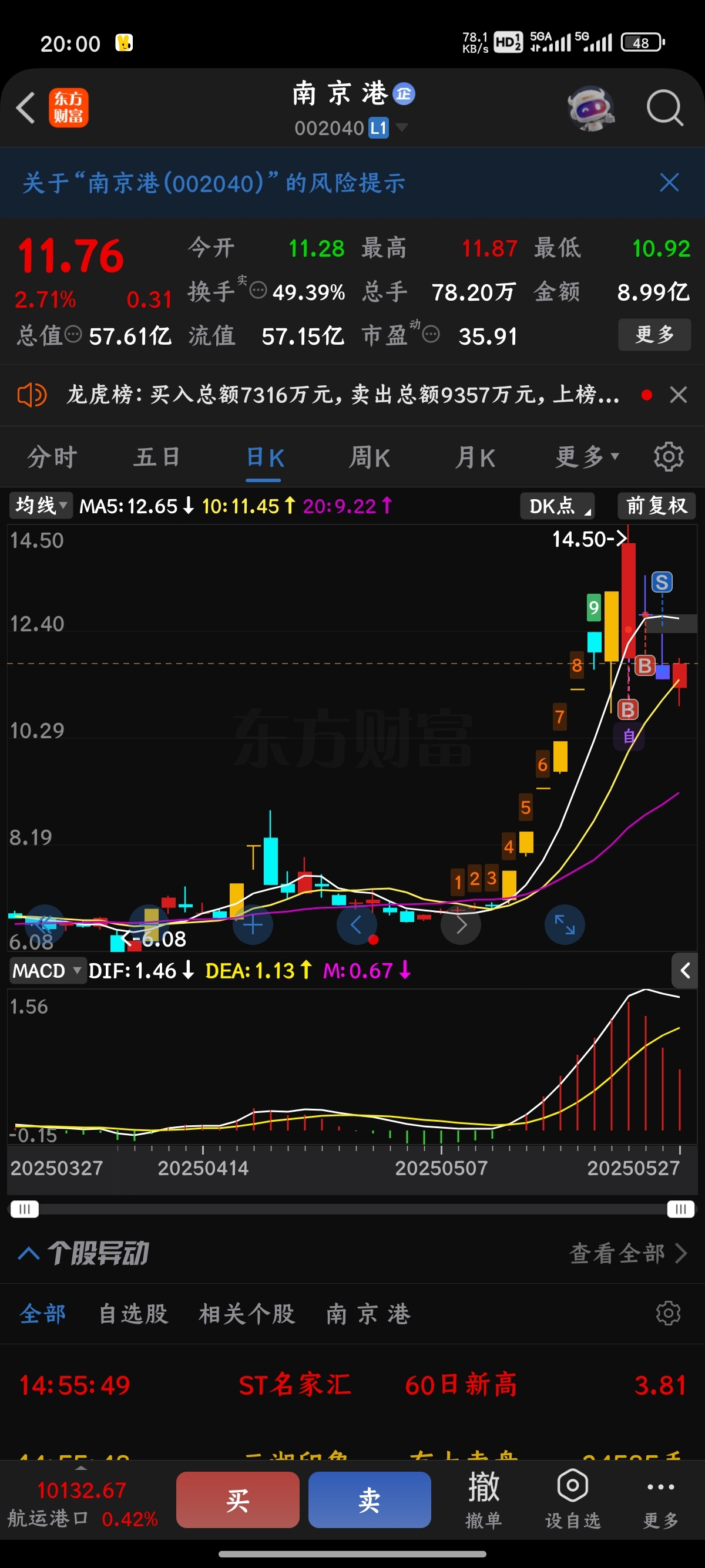Tap the lower B buy marker
The width and height of the screenshot is (705, 1568).
point(628,710)
